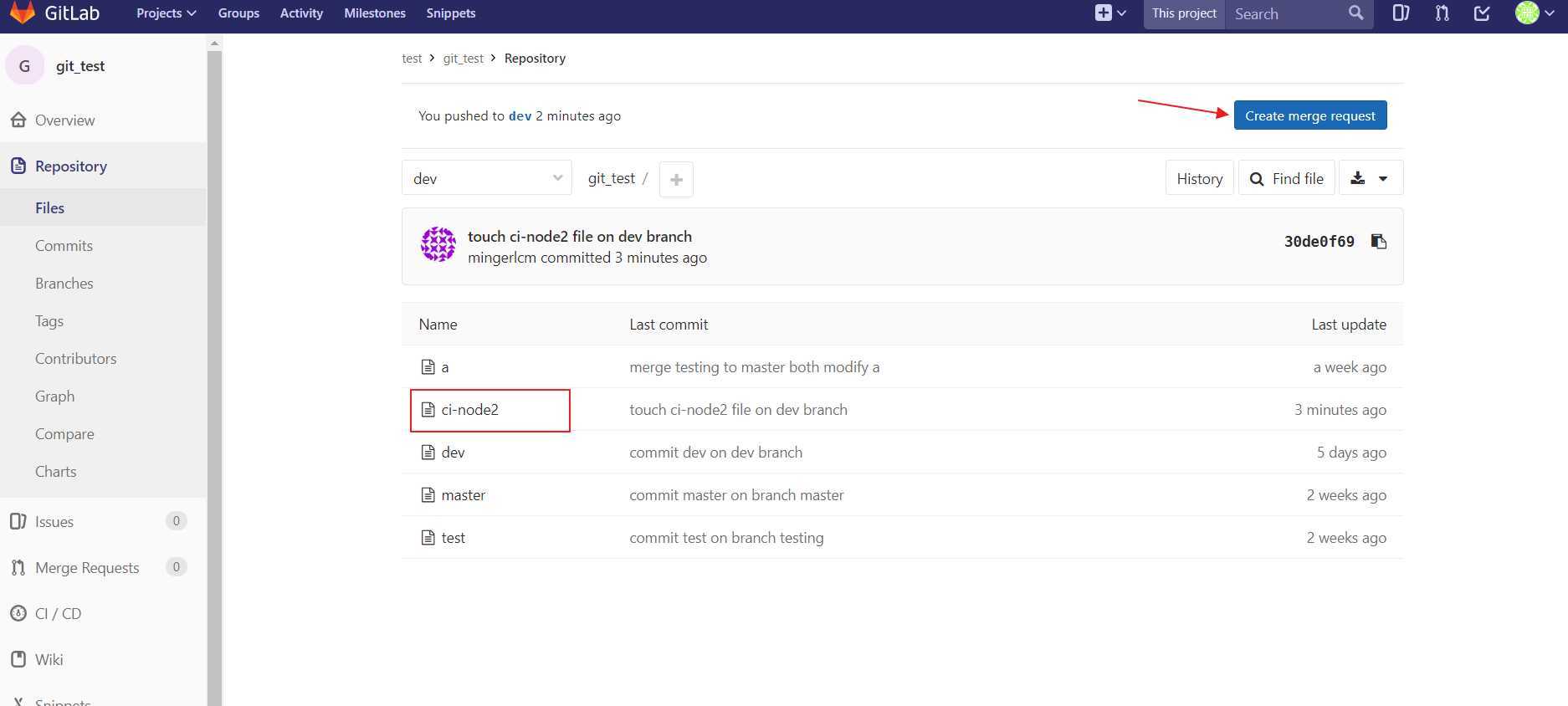The height and width of the screenshot is (706, 1568).
Task: Open commit hash 30de0f69
Action: coord(1319,241)
